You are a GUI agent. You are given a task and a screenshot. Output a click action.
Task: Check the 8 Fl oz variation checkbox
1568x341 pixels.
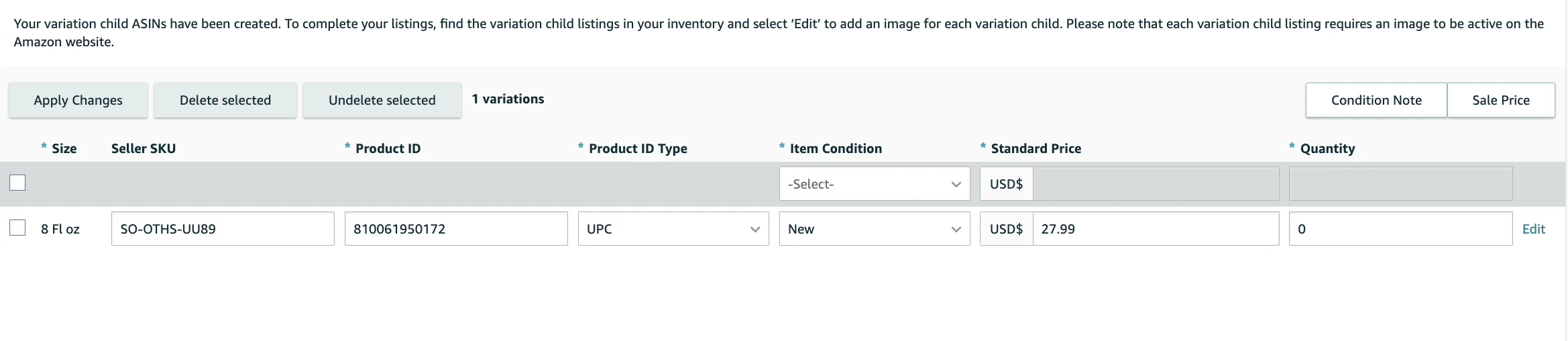coord(17,228)
